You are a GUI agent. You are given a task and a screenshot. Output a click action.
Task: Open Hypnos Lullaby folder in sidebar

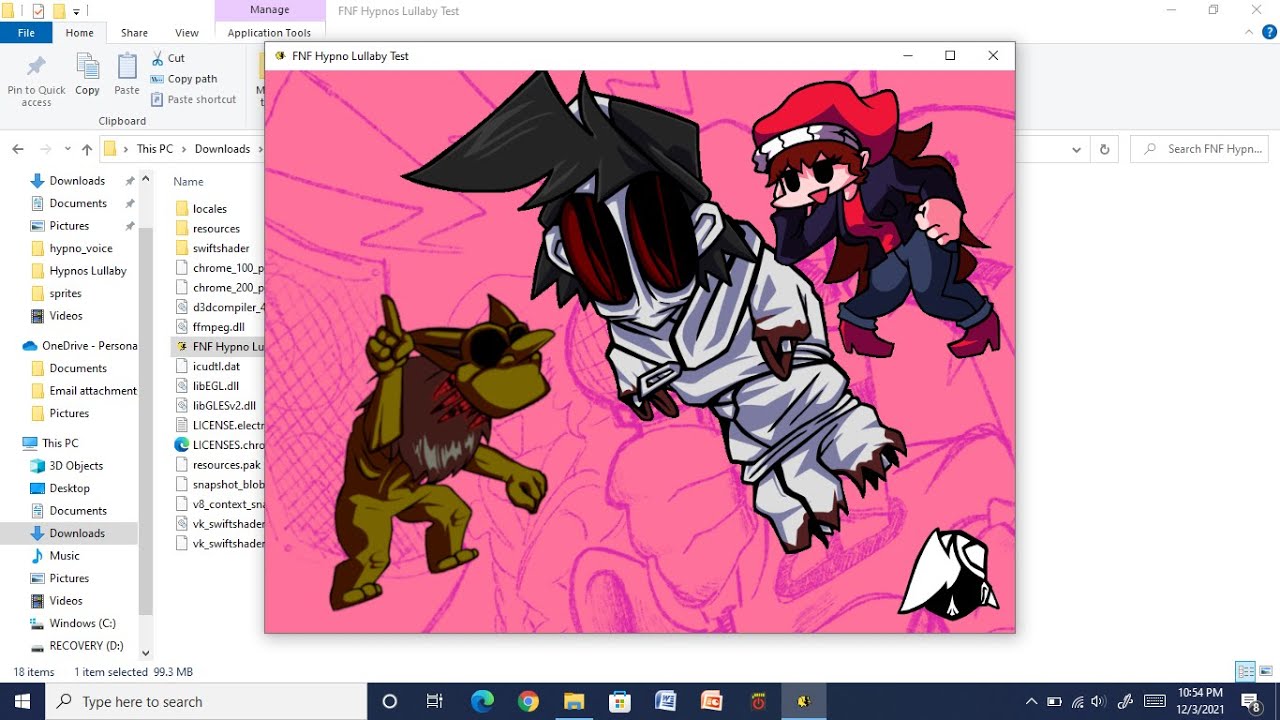click(x=88, y=271)
